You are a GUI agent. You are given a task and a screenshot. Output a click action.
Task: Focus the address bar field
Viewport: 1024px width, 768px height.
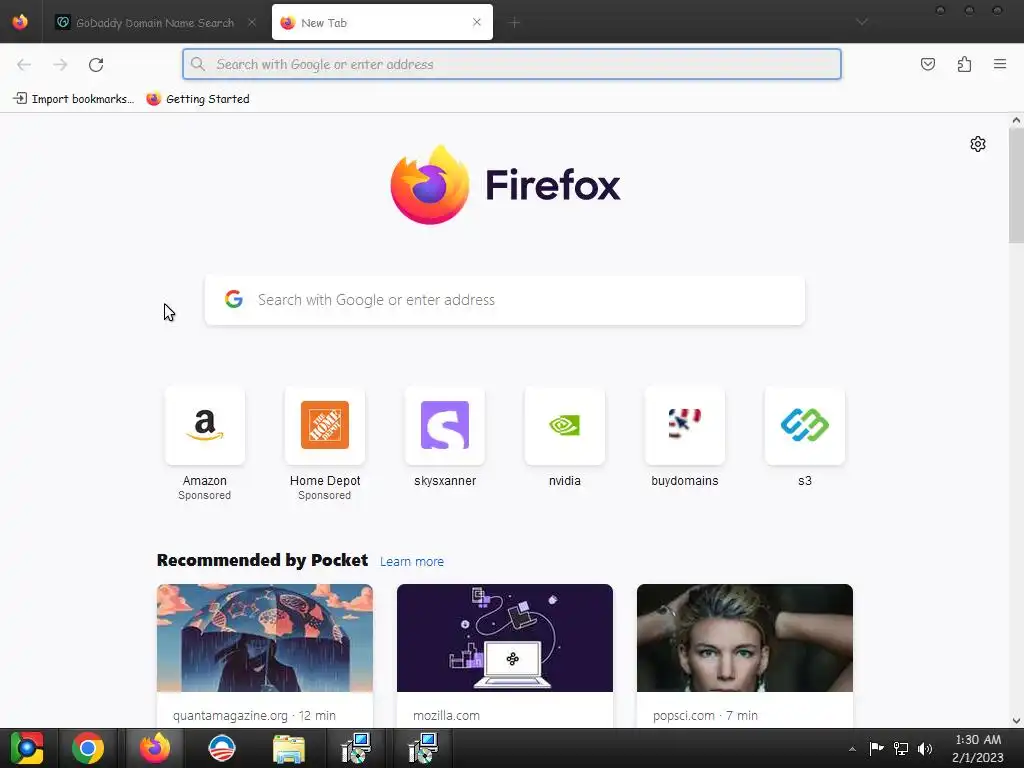[512, 64]
